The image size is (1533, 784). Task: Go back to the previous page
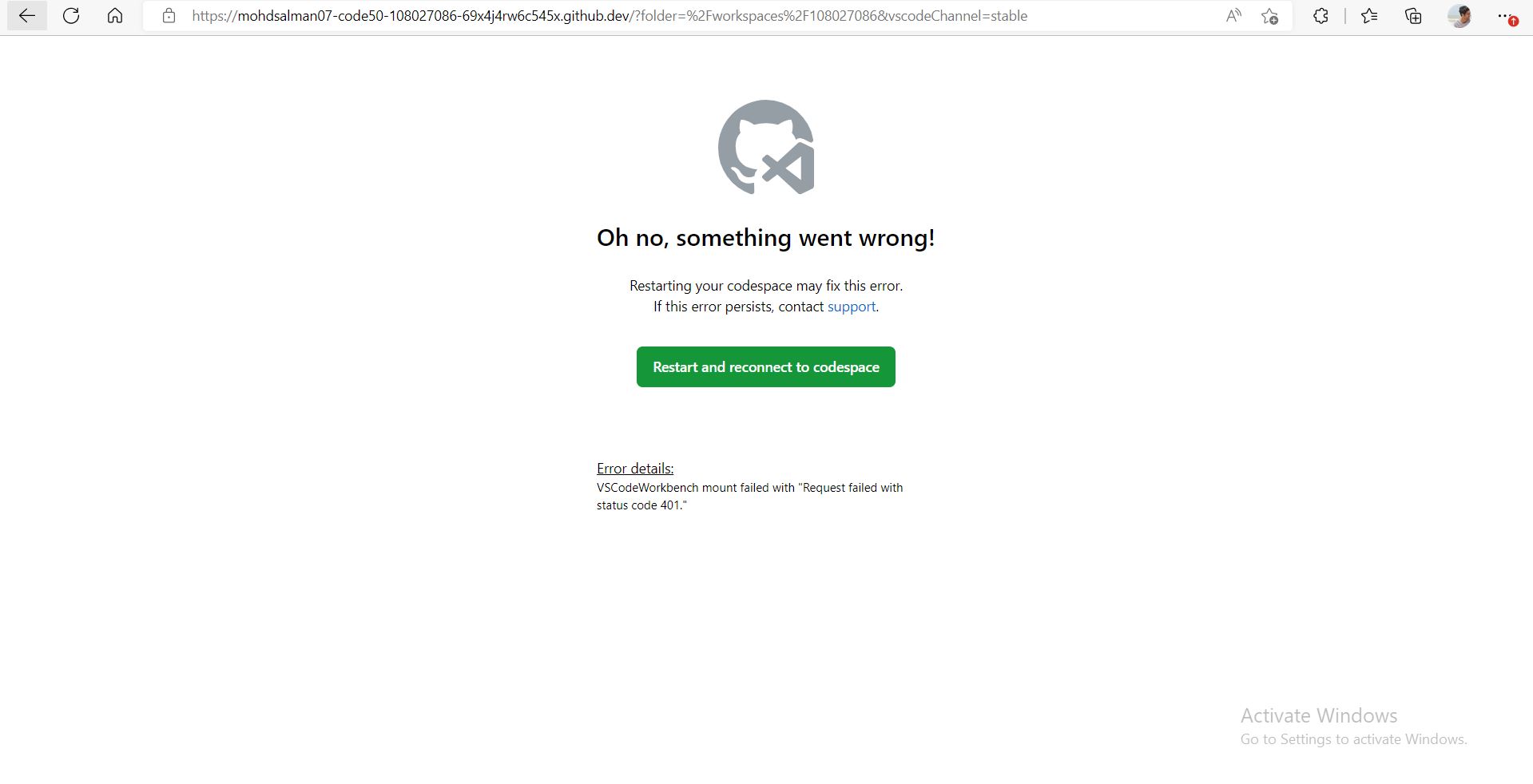(27, 16)
